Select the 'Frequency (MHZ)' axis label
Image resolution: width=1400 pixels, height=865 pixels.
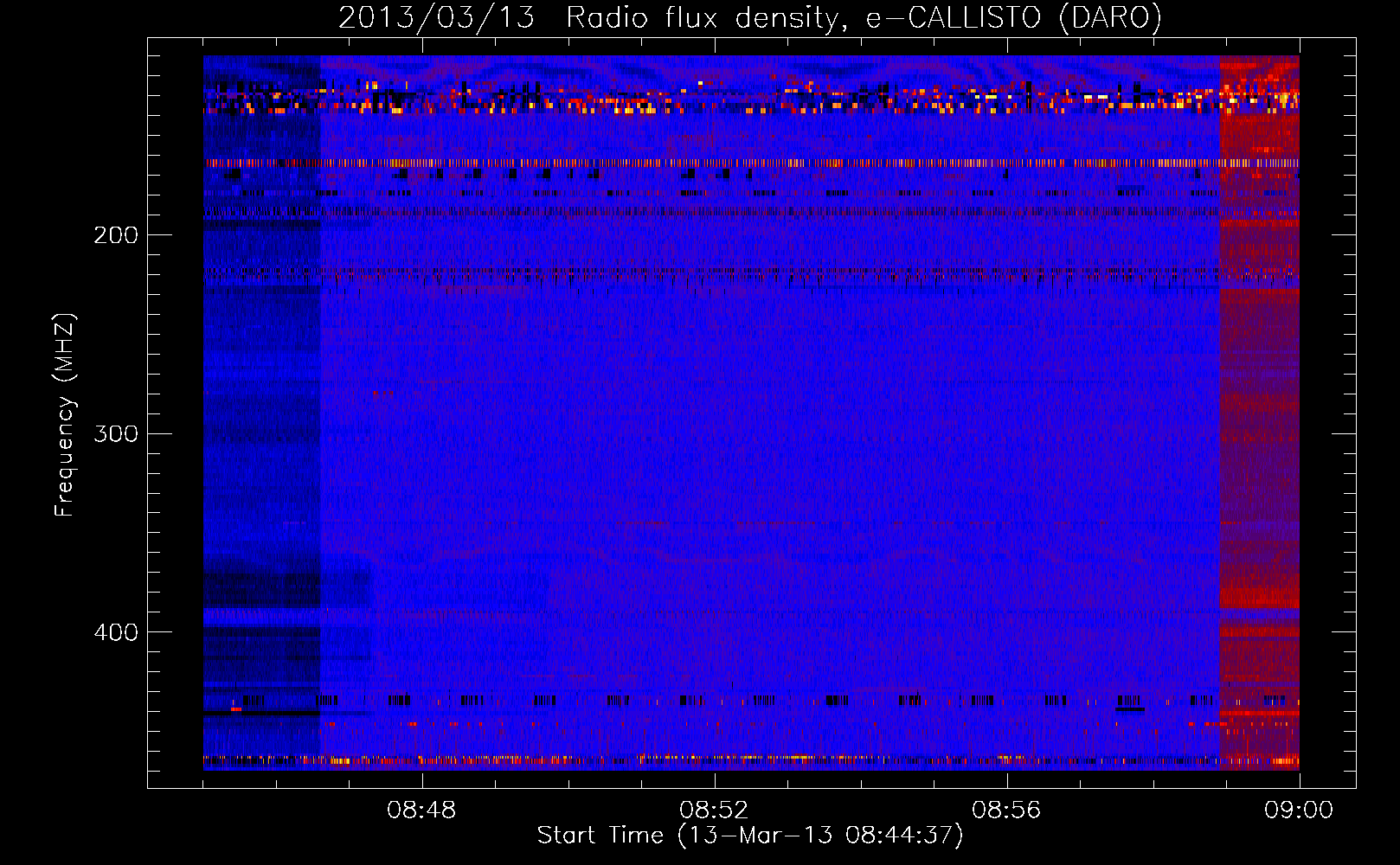(65, 414)
